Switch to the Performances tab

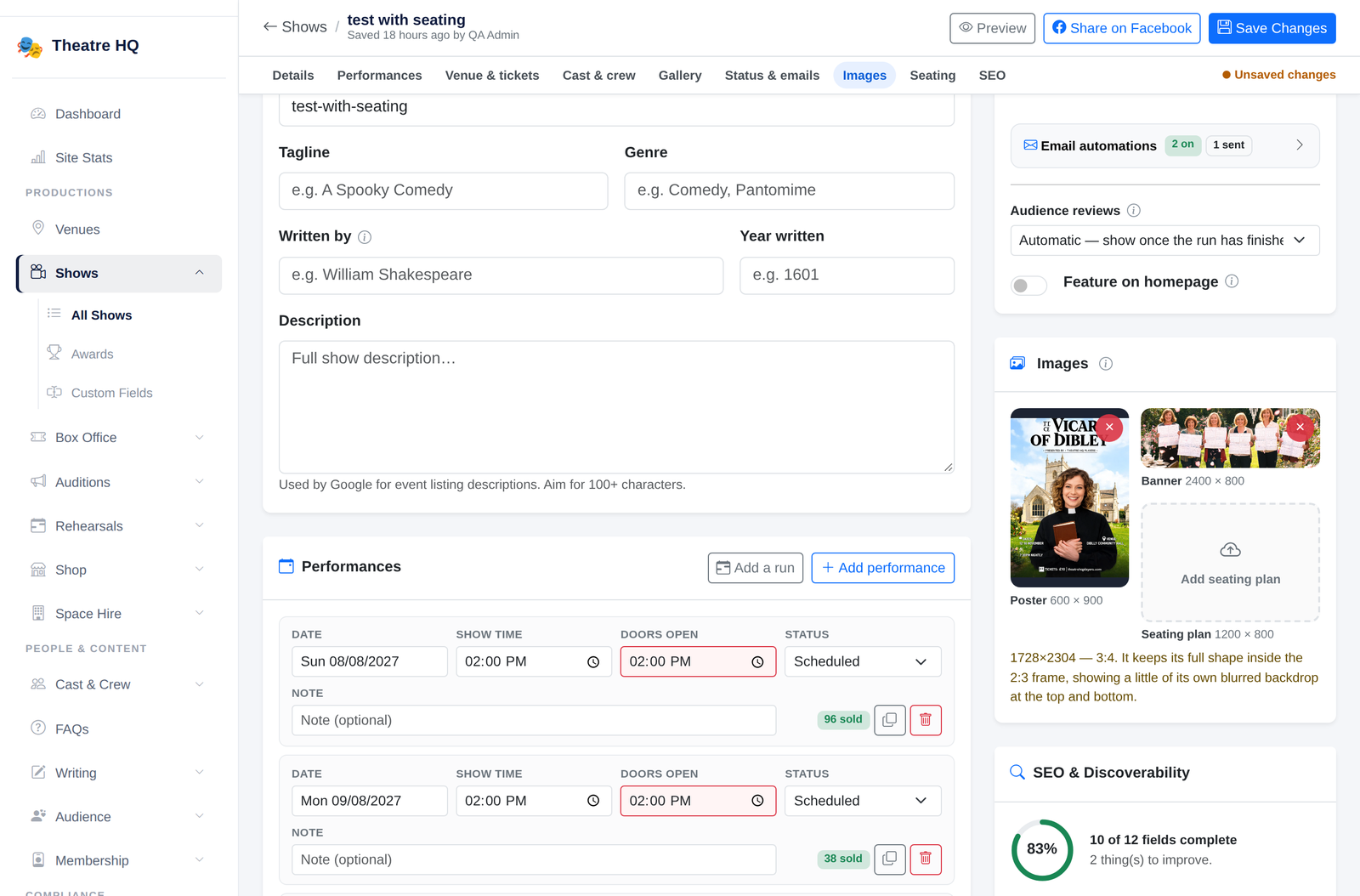click(379, 76)
